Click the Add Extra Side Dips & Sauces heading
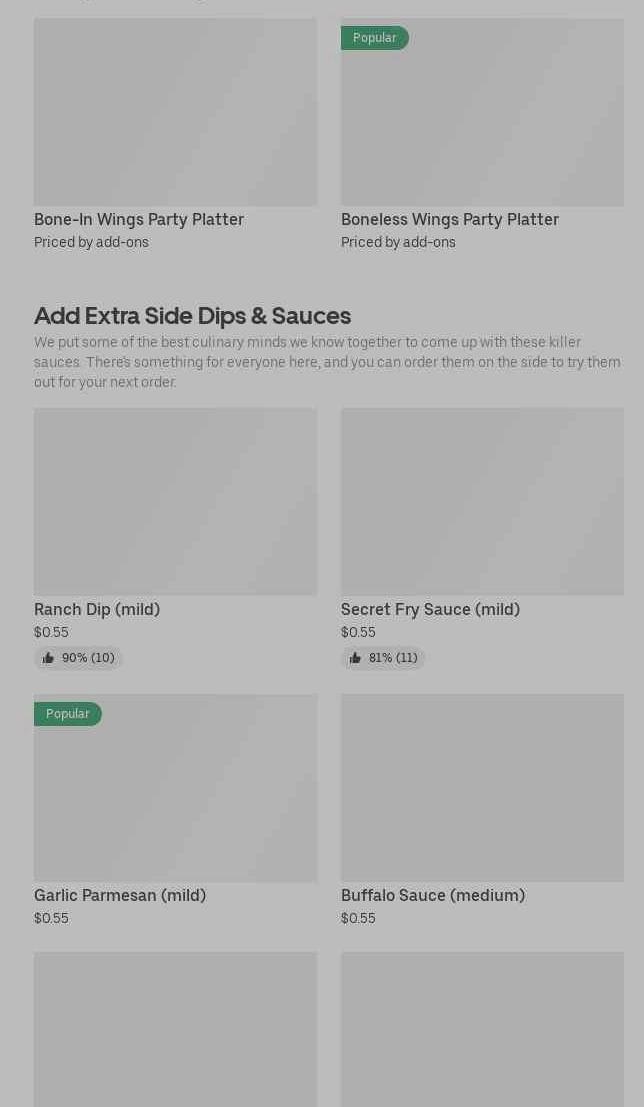The image size is (644, 1107). (192, 315)
